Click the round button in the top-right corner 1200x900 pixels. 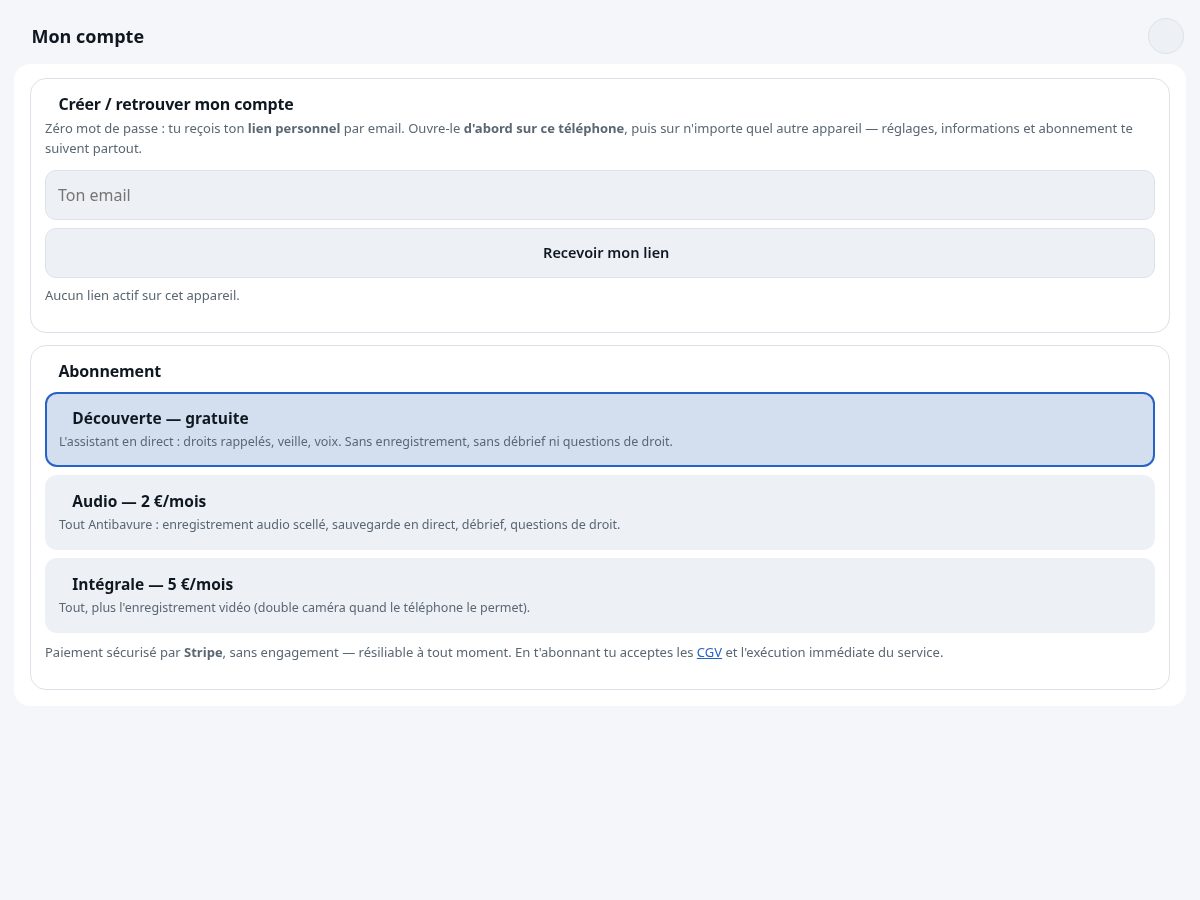pyautogui.click(x=1166, y=36)
